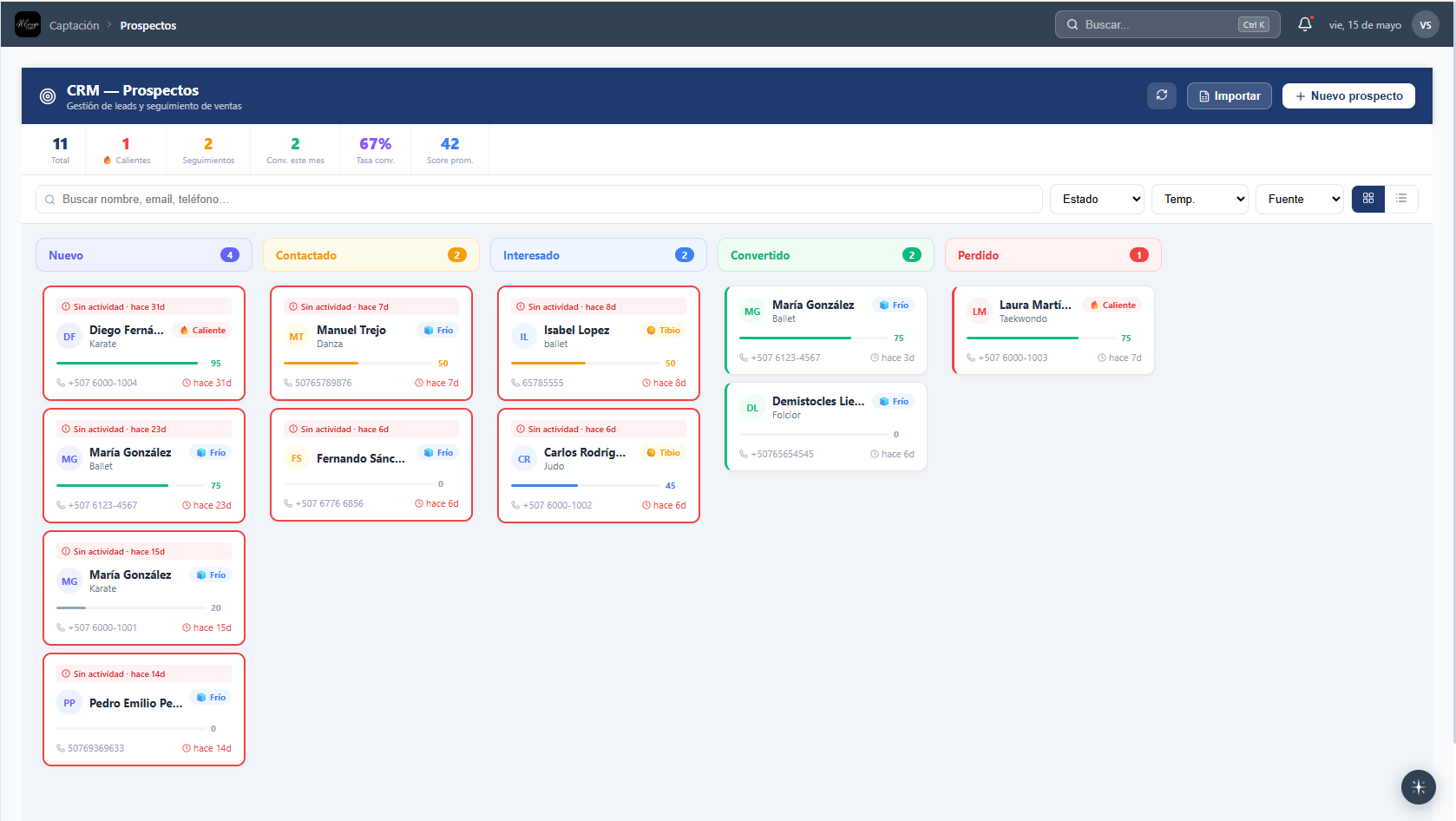
Task: Click the LM avatar on Laura Martí card
Action: [x=980, y=312]
